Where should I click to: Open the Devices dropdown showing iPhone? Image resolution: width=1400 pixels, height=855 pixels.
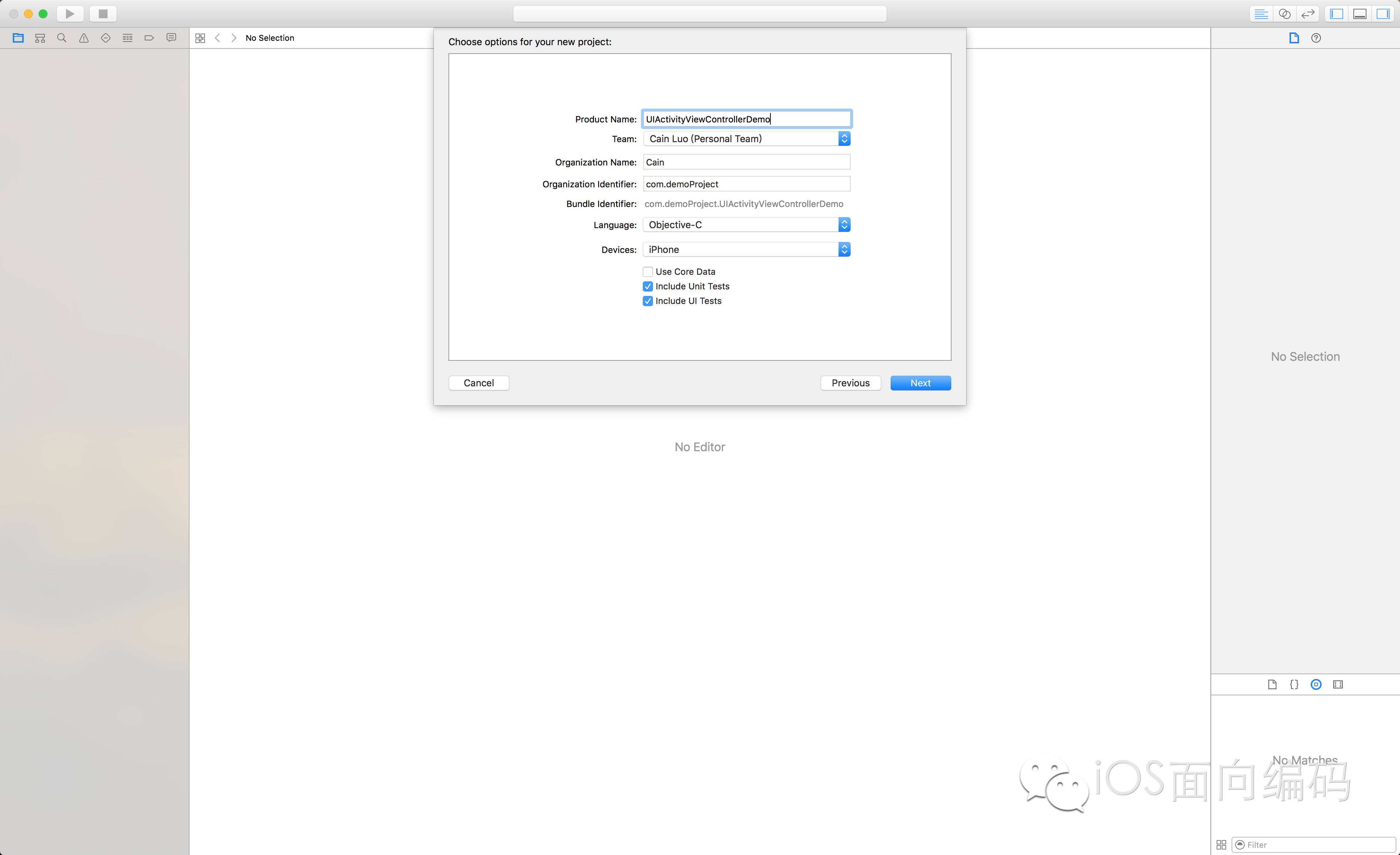746,249
